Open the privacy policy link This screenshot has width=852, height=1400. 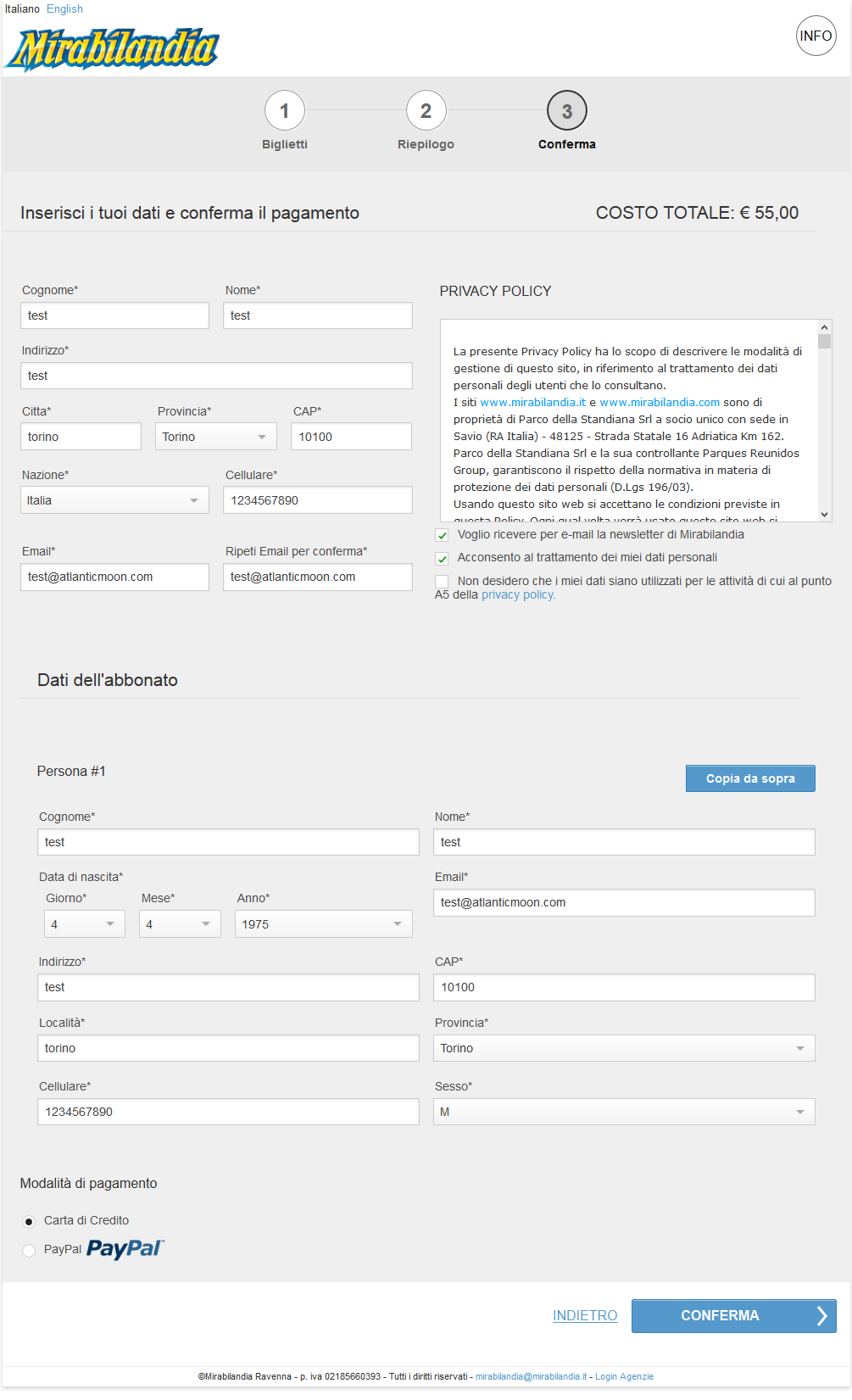pos(519,595)
